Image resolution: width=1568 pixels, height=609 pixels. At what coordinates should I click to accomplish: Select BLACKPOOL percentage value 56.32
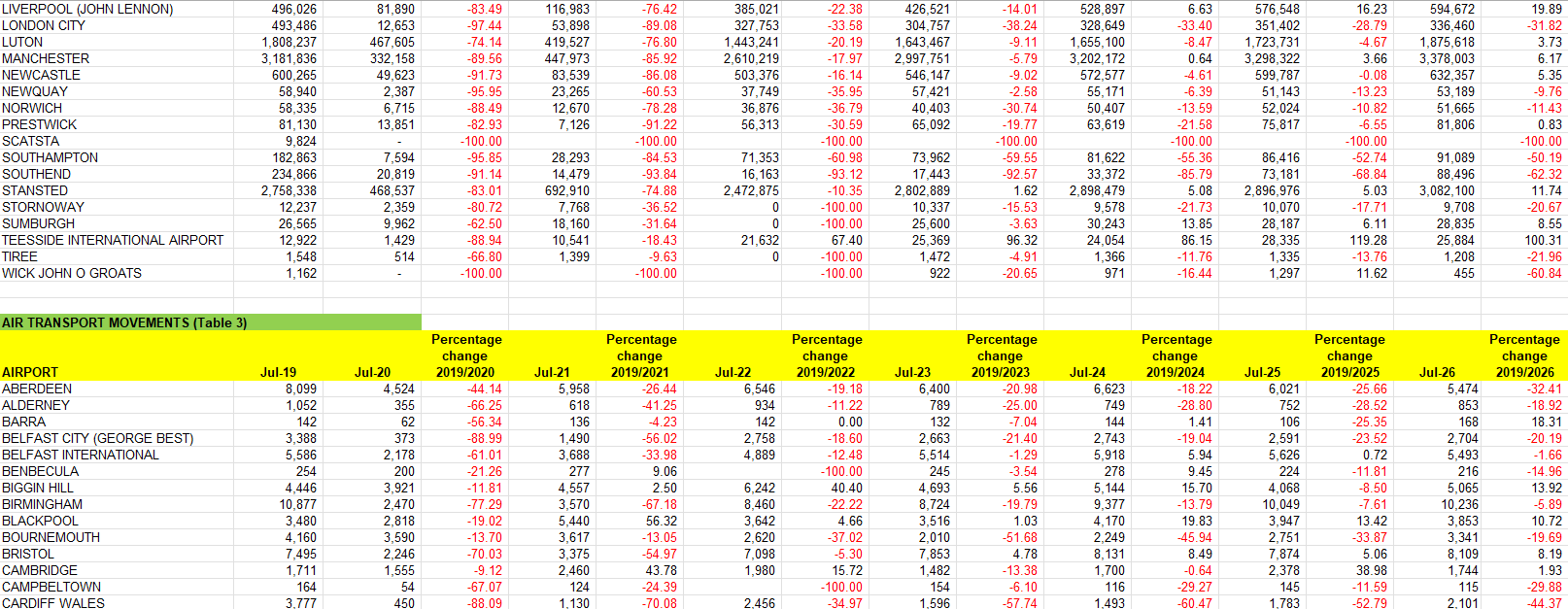(x=662, y=521)
